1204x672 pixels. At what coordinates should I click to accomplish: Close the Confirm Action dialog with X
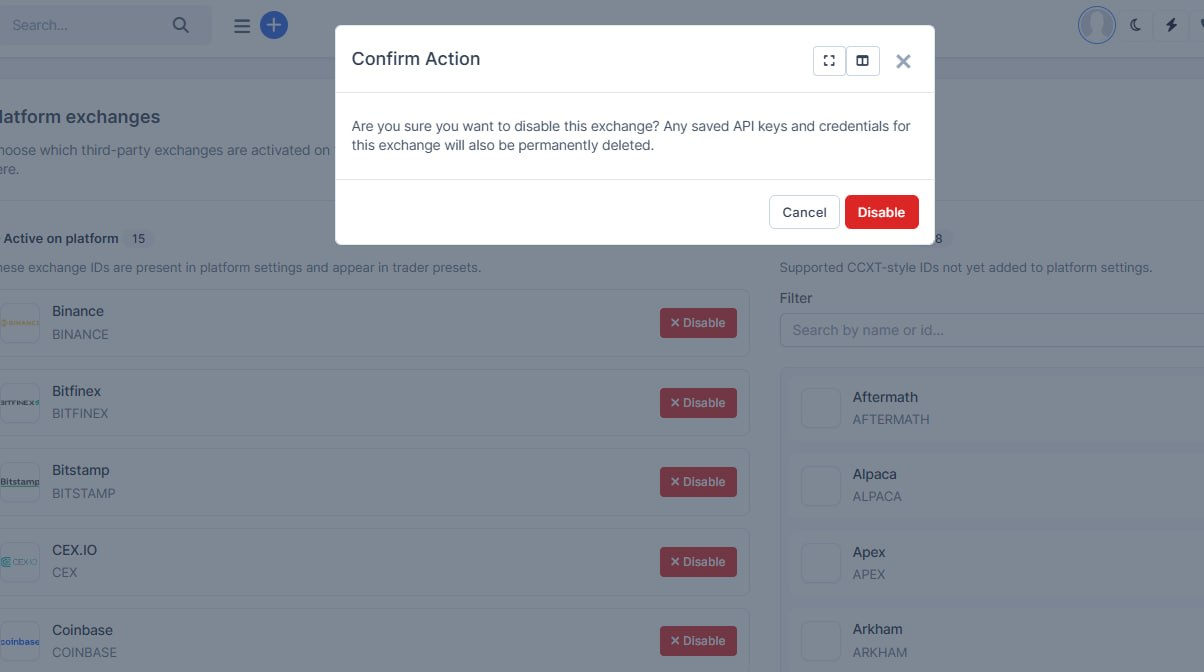[903, 61]
